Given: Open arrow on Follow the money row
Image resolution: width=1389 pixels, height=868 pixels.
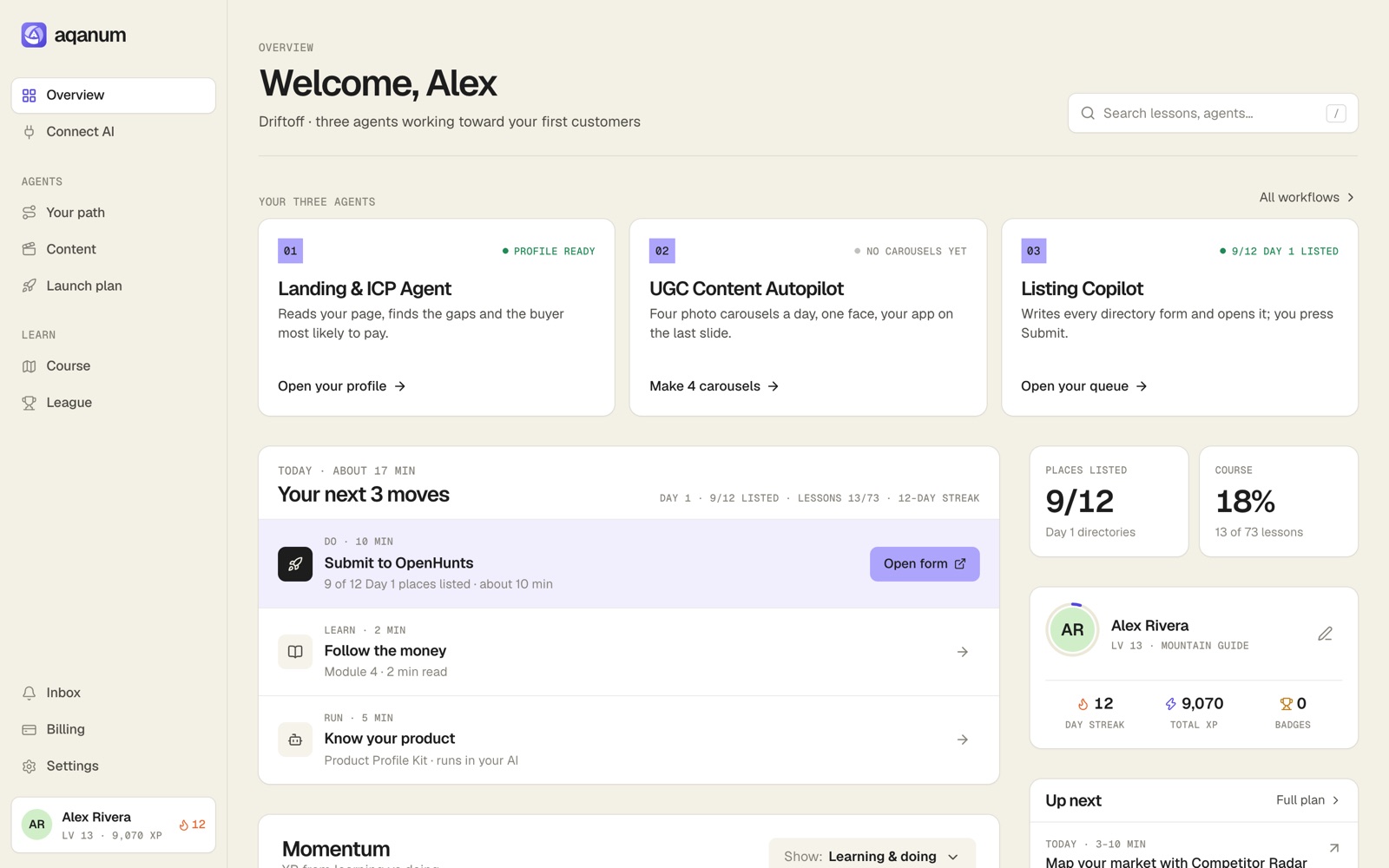Looking at the screenshot, I should [963, 652].
